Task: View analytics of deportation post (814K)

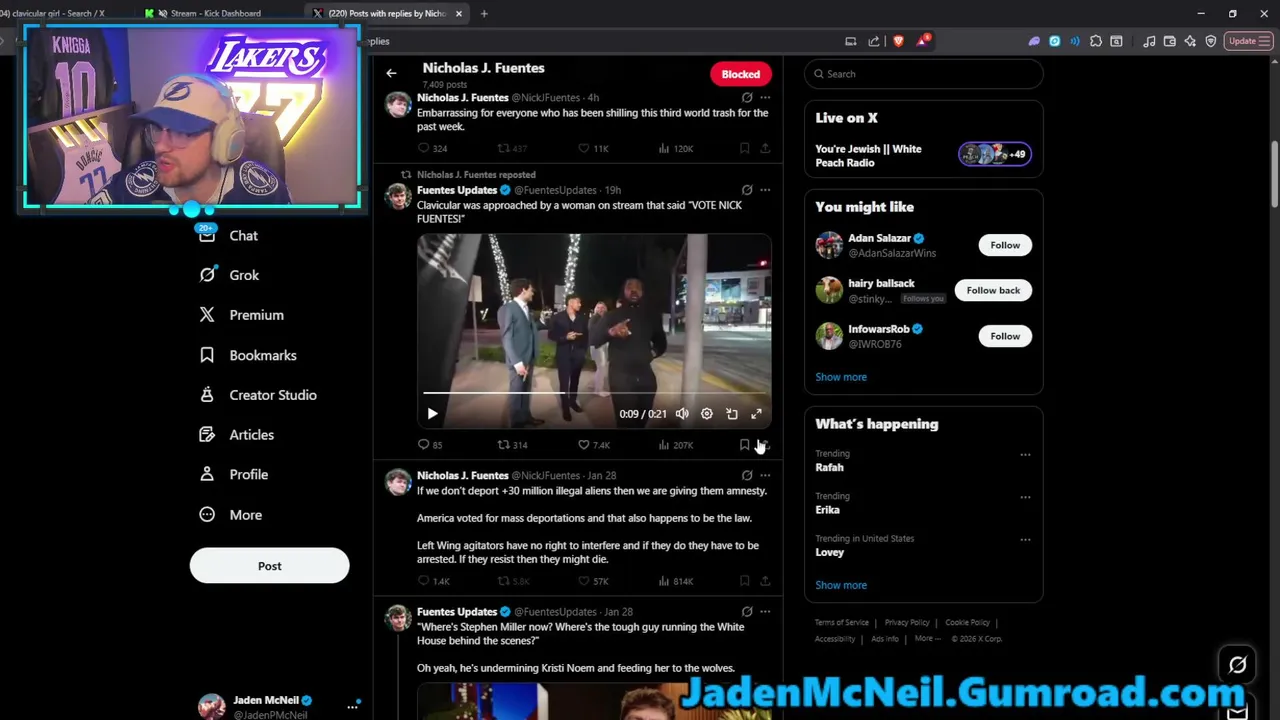Action: [676, 581]
